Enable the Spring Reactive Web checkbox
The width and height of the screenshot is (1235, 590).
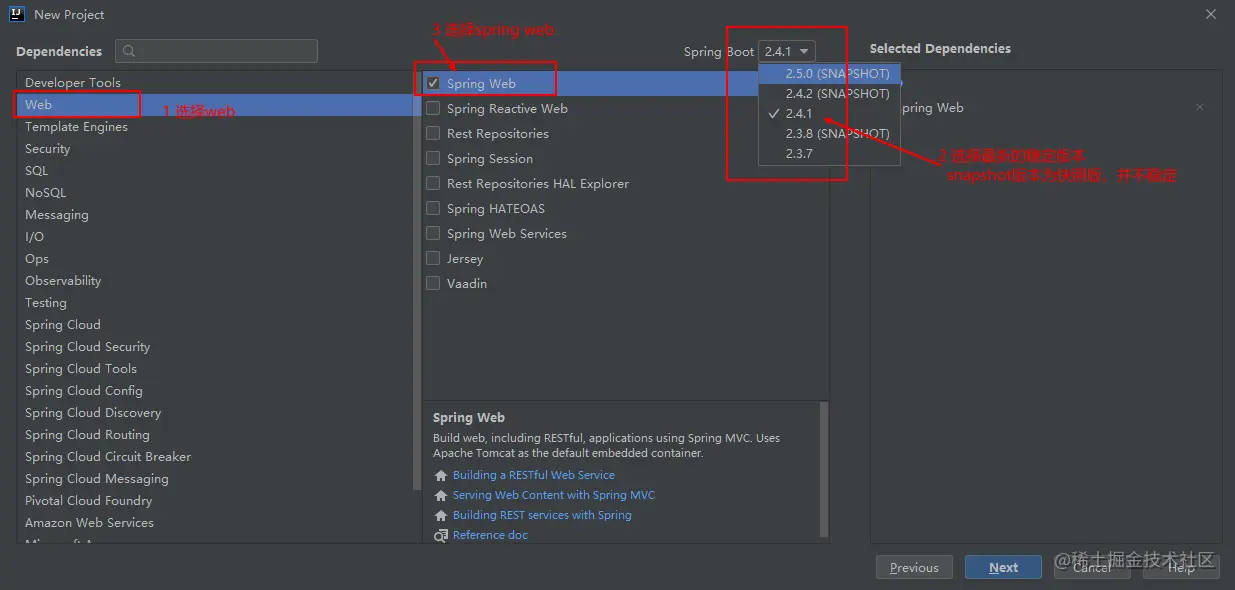(x=433, y=108)
